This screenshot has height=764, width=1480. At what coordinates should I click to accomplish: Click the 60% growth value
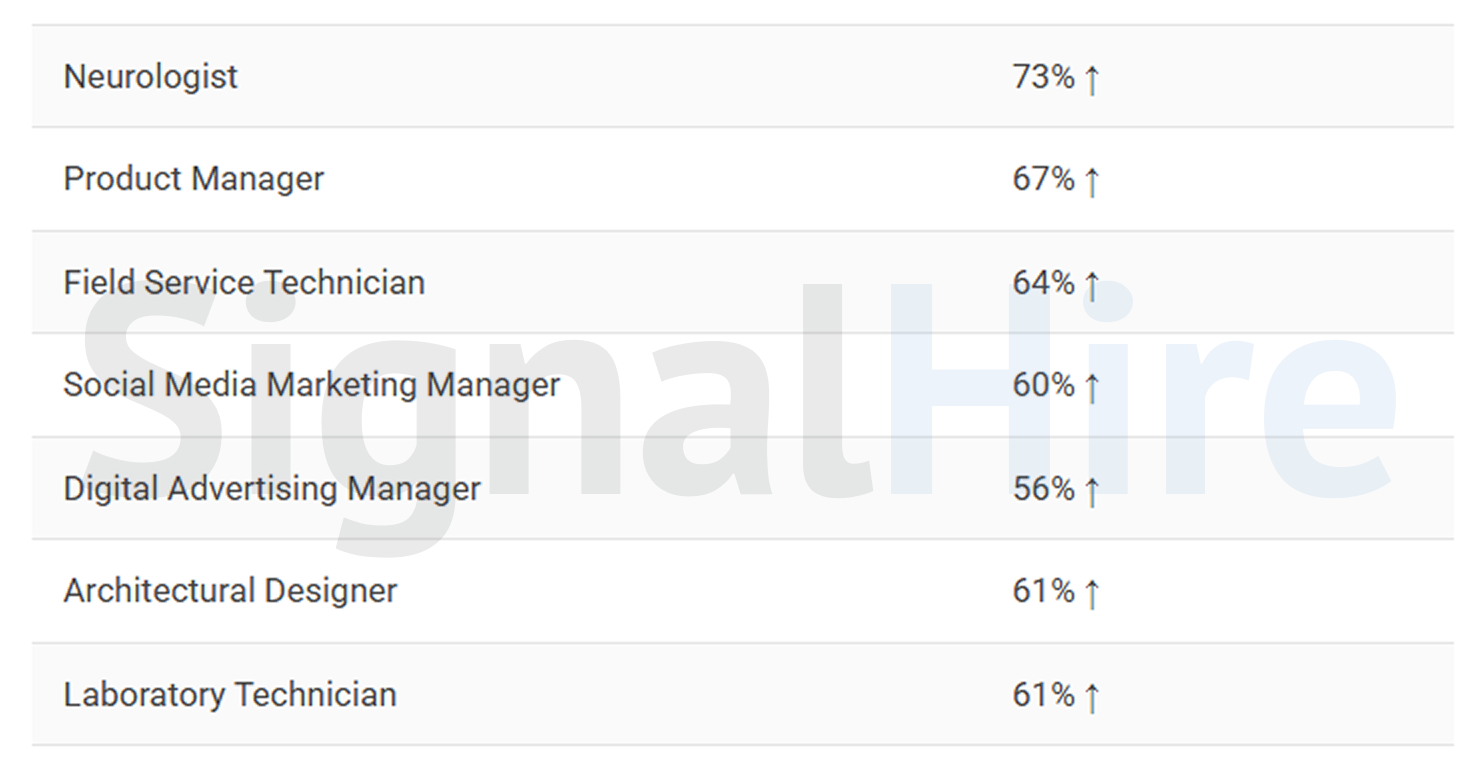click(x=1043, y=386)
